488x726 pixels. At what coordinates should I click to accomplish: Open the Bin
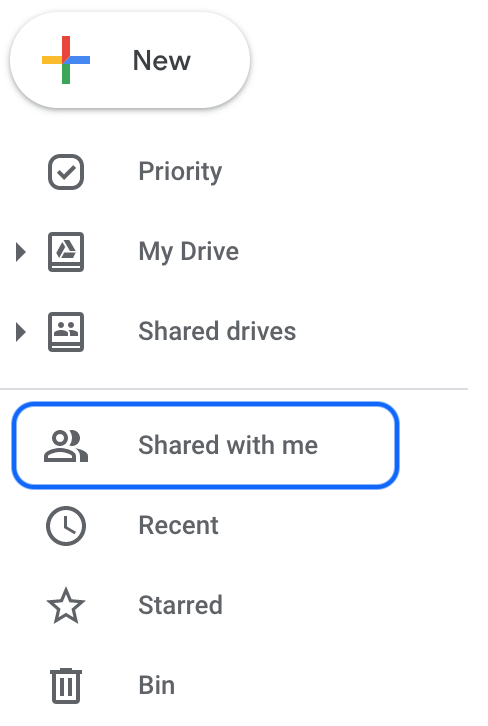[x=157, y=685]
